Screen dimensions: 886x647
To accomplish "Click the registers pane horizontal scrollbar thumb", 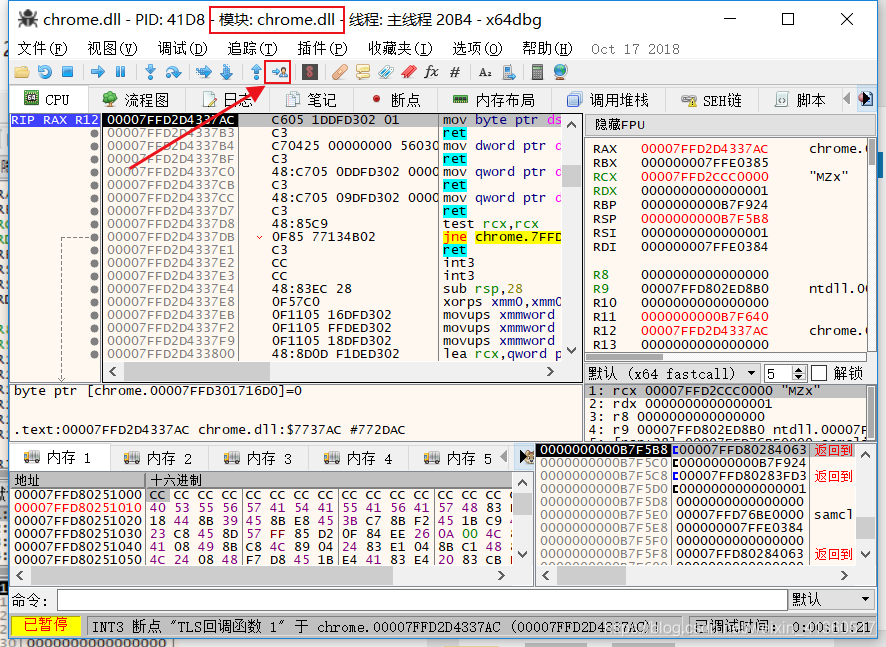I will click(624, 357).
